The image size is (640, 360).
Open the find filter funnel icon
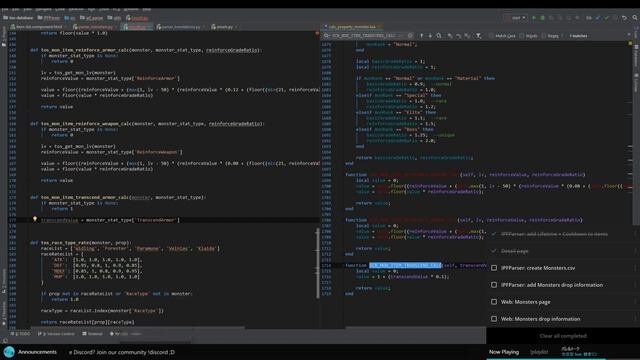pyautogui.click(x=478, y=36)
